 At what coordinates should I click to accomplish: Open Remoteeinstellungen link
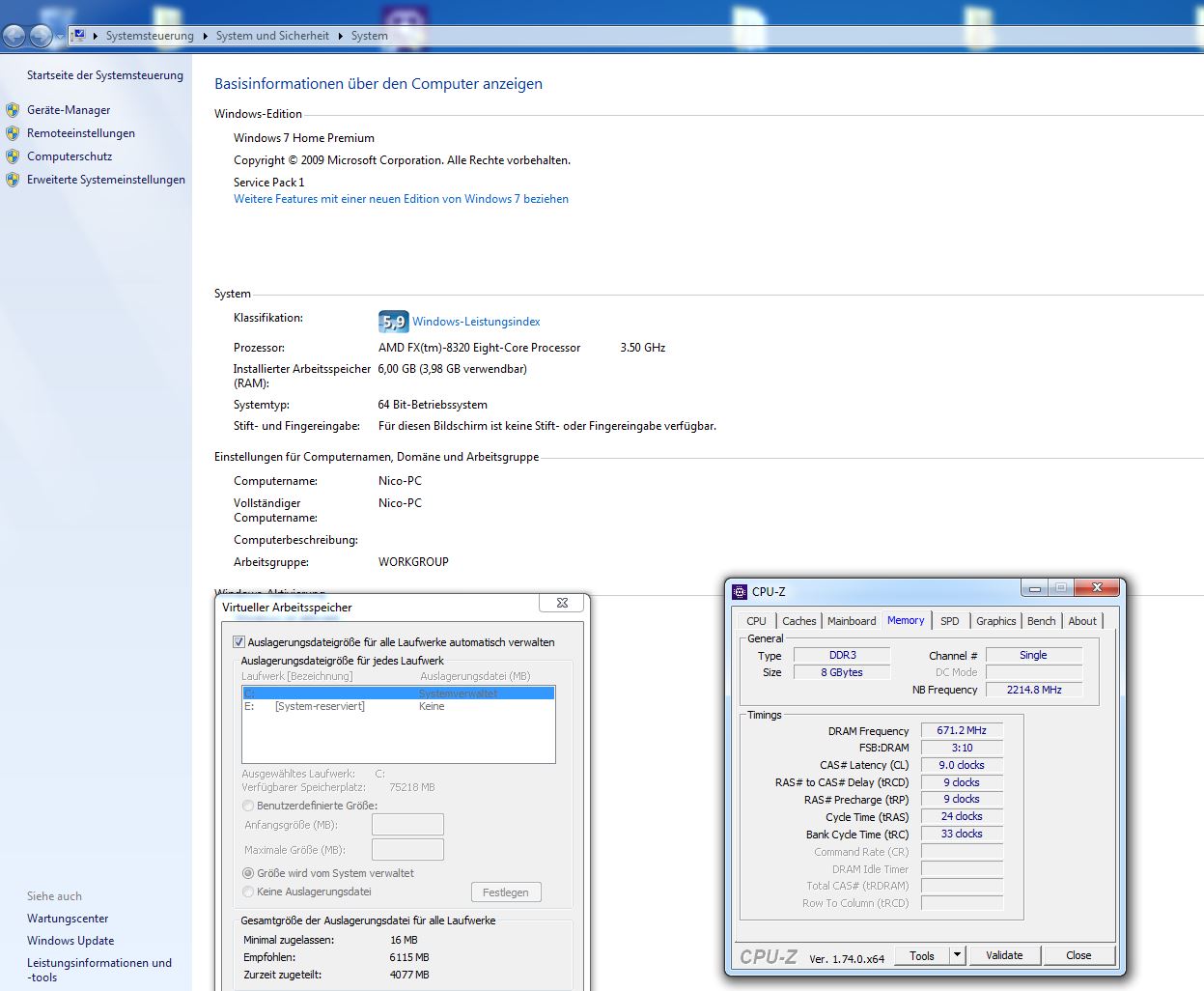coord(81,133)
